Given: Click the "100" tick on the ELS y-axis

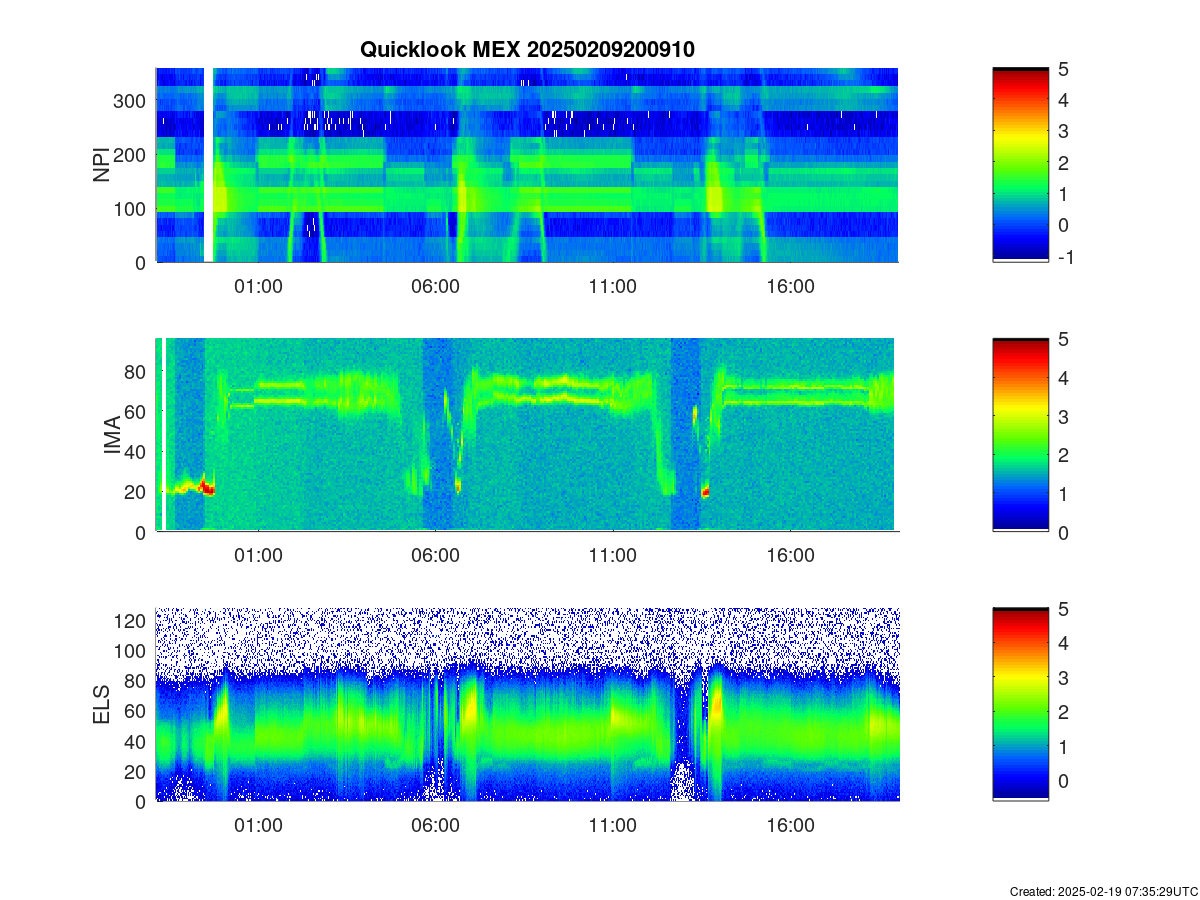Looking at the screenshot, I should coord(132,650).
